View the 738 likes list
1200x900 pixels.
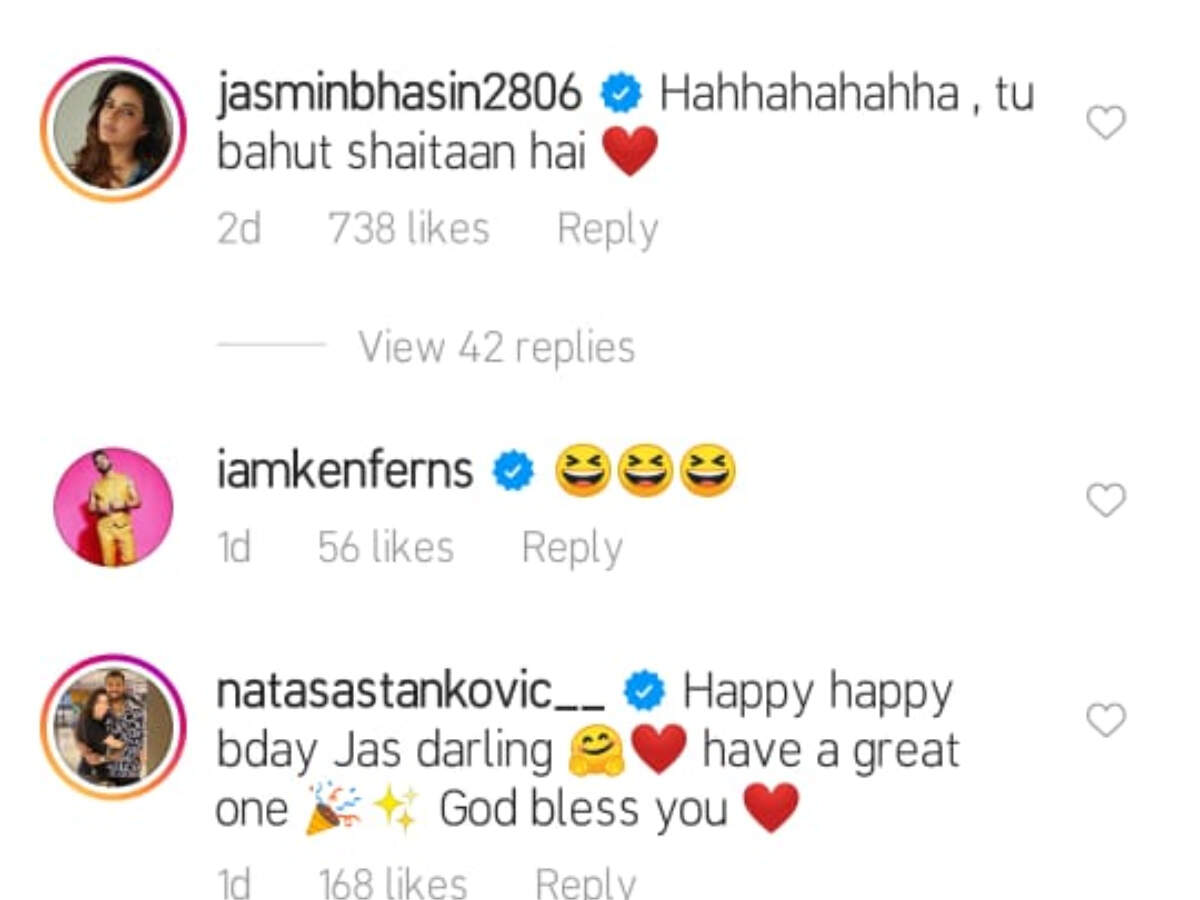(409, 230)
